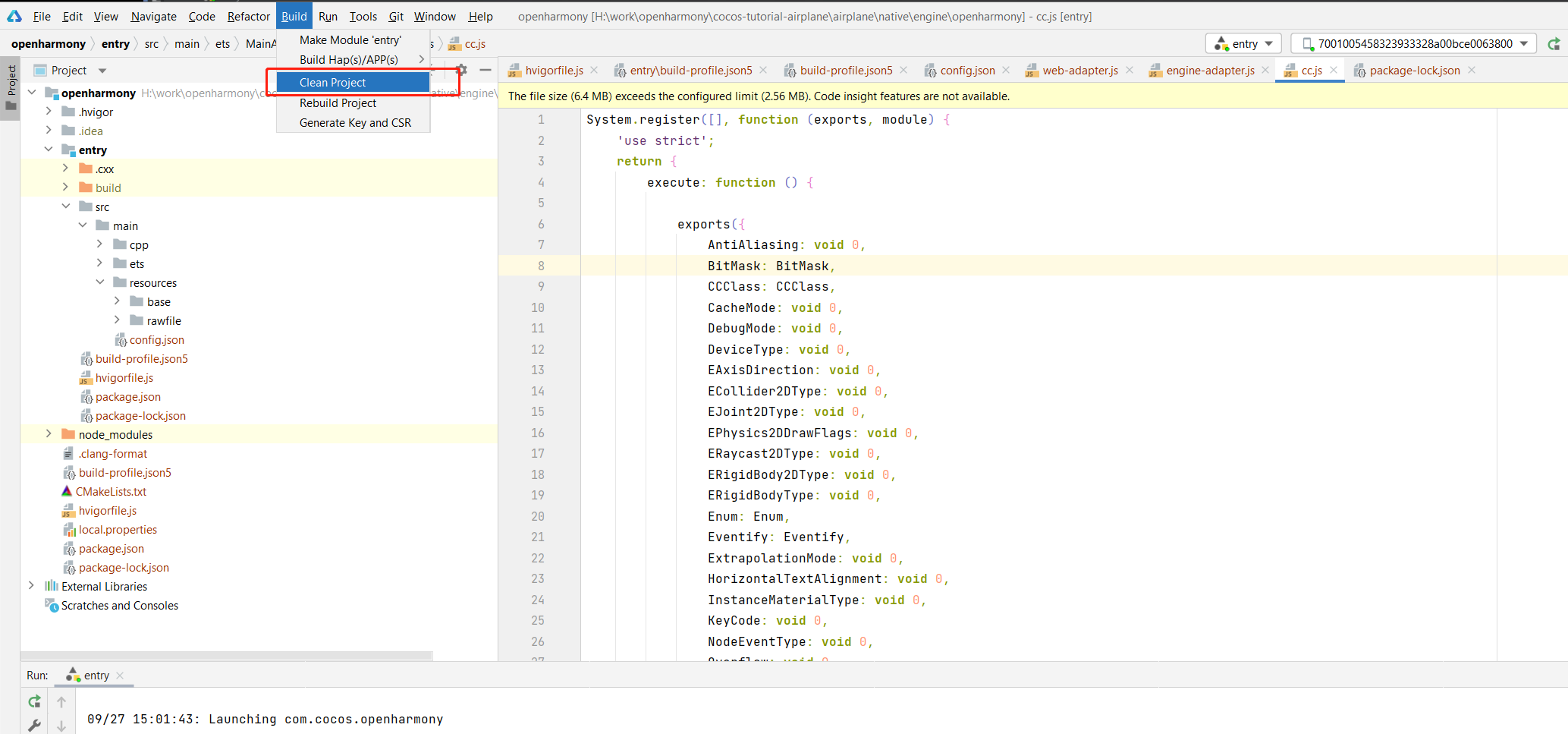This screenshot has height=734, width=1568.
Task: Close the package-lock.json editor tab
Action: point(1472,70)
